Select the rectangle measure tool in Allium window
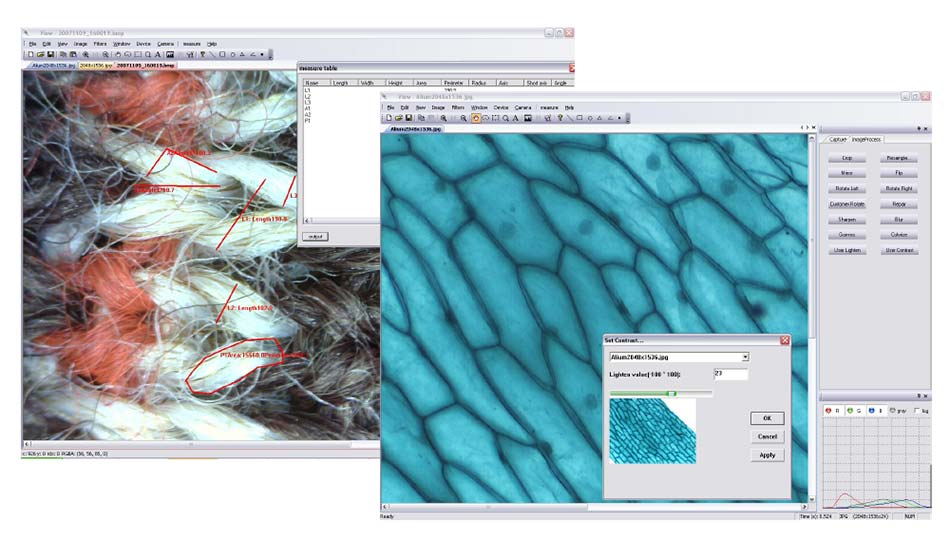 pos(579,118)
